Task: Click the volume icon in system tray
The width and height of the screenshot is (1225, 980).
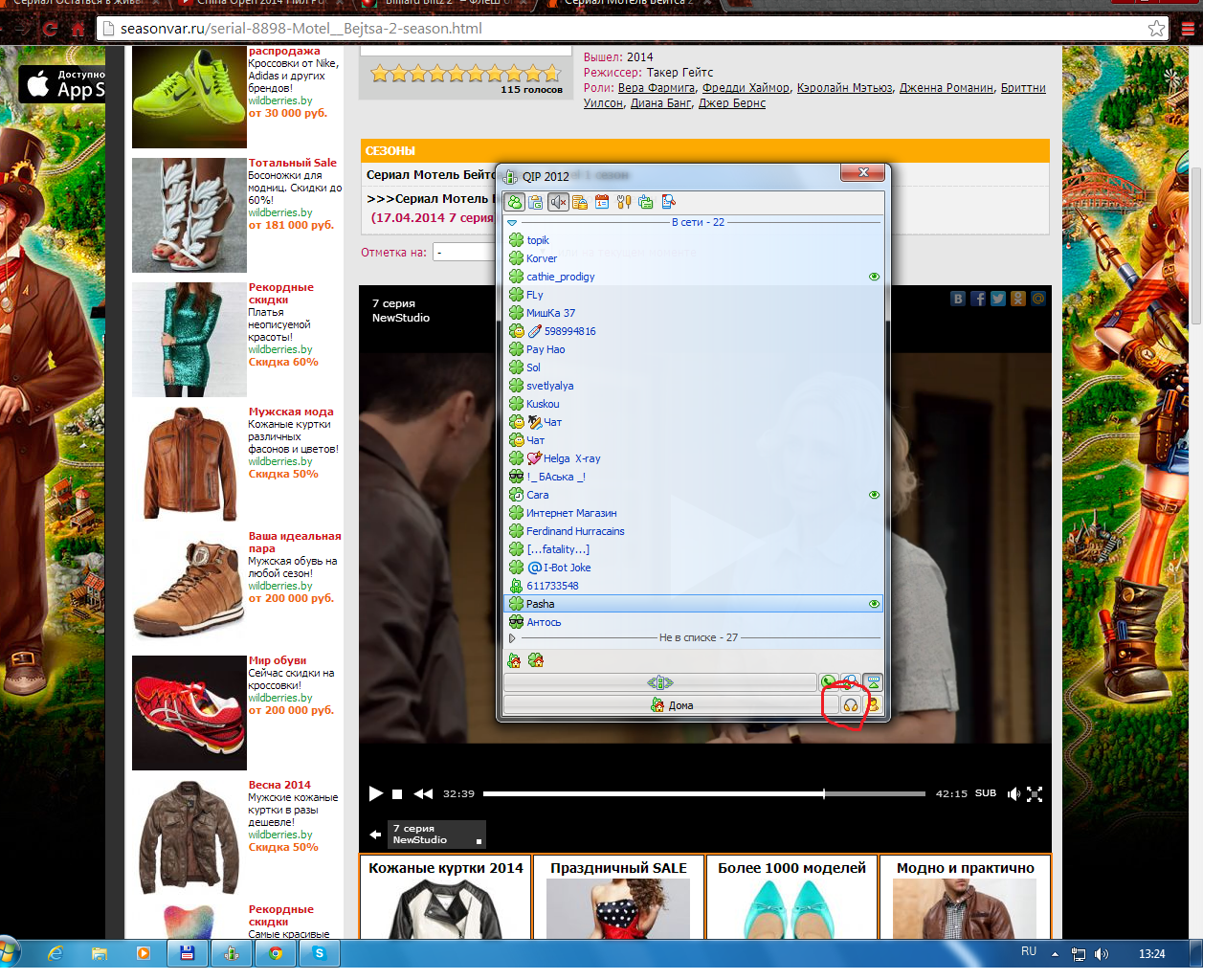Action: pyautogui.click(x=1102, y=953)
